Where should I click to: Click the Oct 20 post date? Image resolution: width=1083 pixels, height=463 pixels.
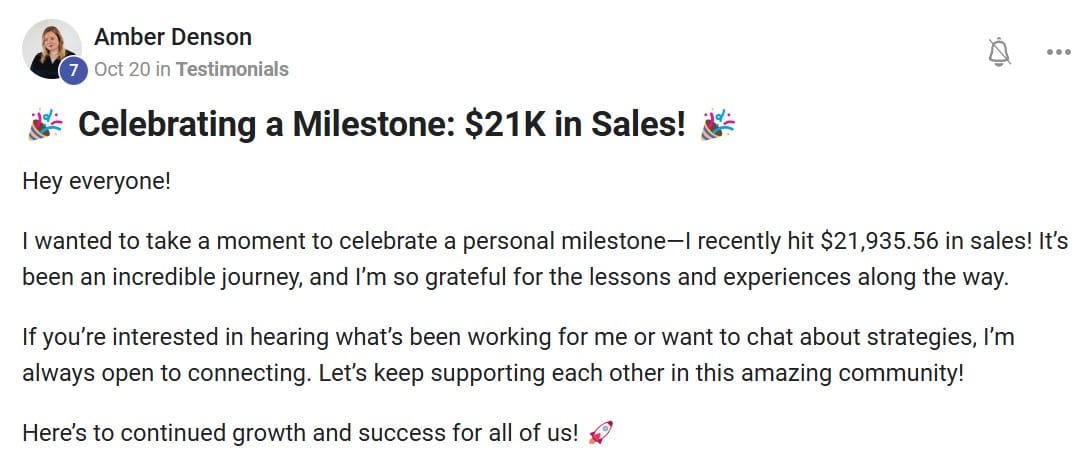click(x=123, y=69)
